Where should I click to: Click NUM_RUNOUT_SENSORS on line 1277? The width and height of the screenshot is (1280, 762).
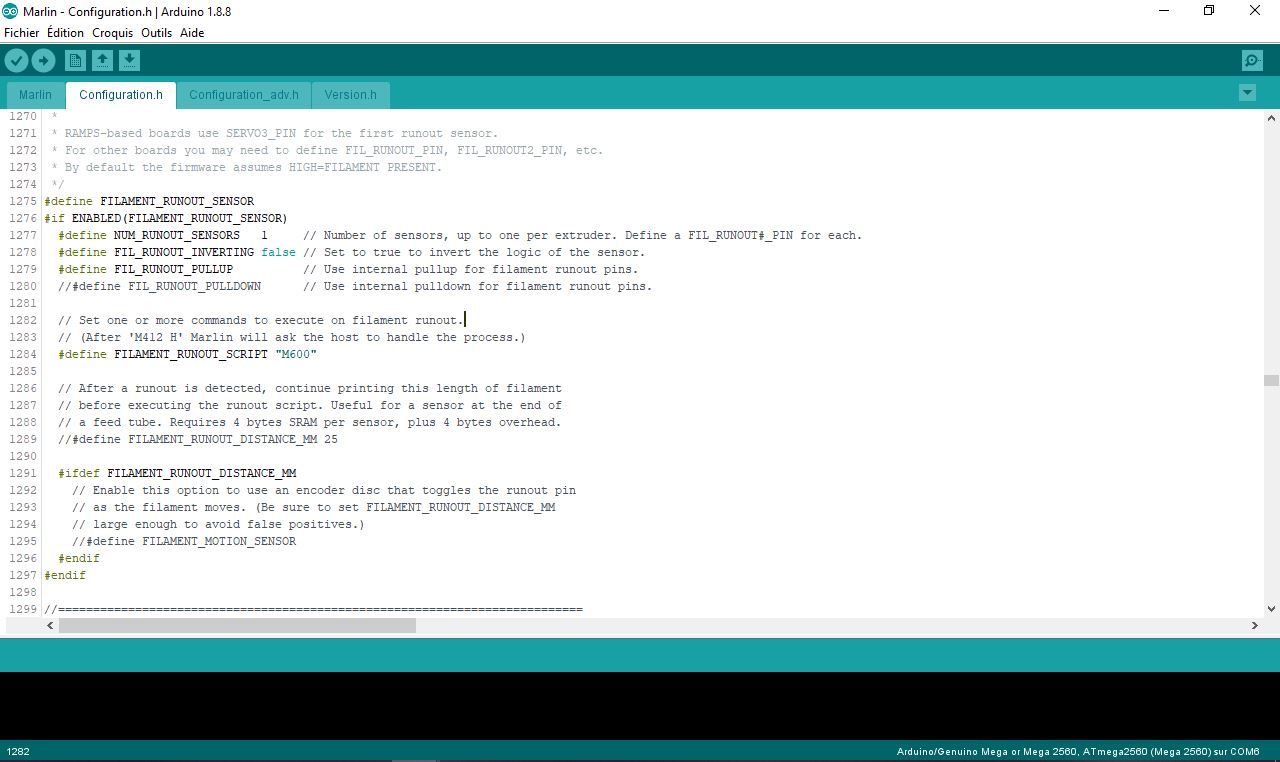pyautogui.click(x=177, y=235)
